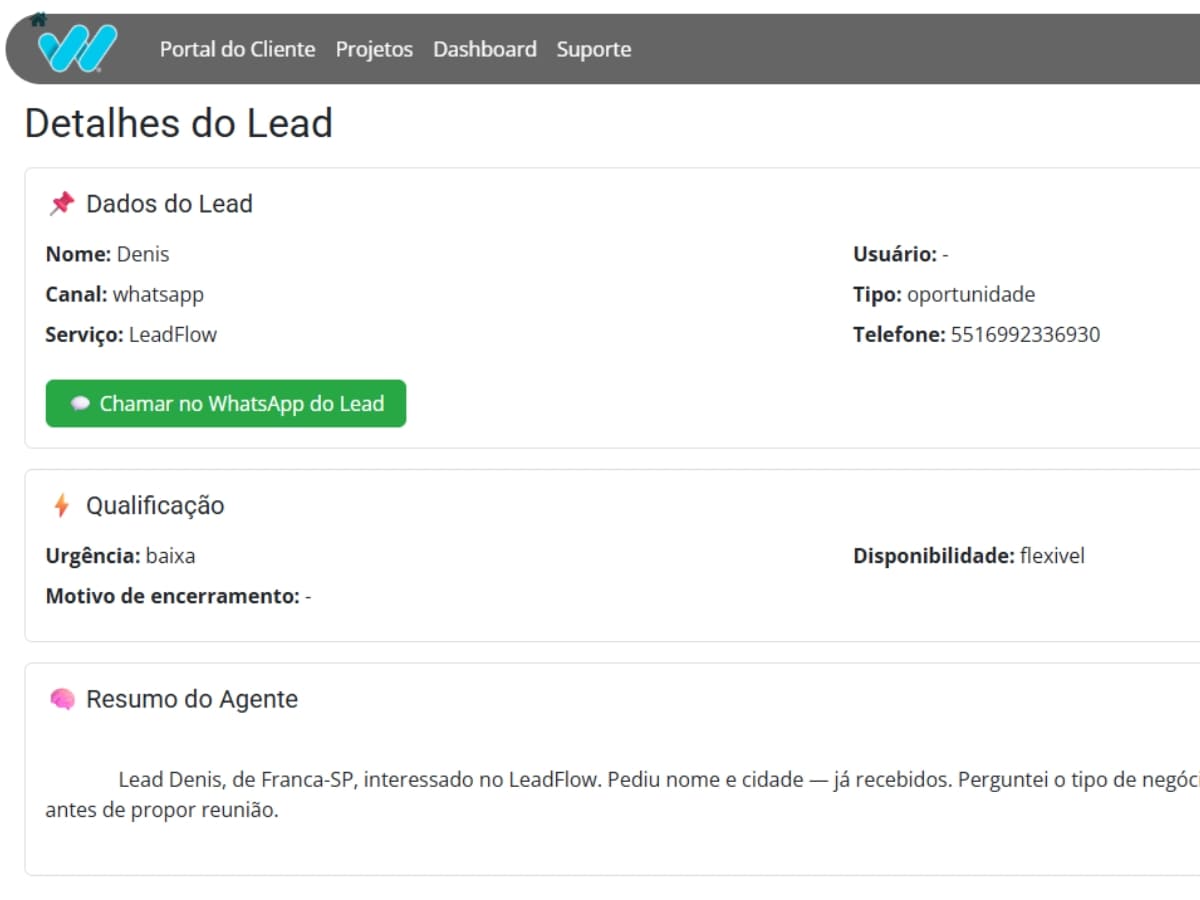Open Portal do Cliente

coord(237,49)
